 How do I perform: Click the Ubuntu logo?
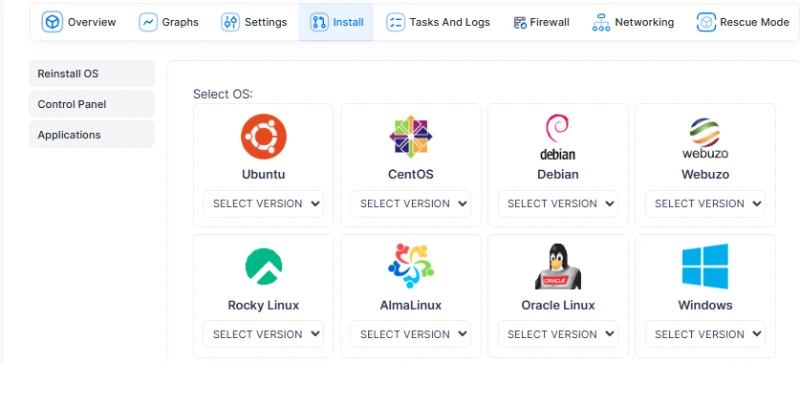[x=263, y=137]
